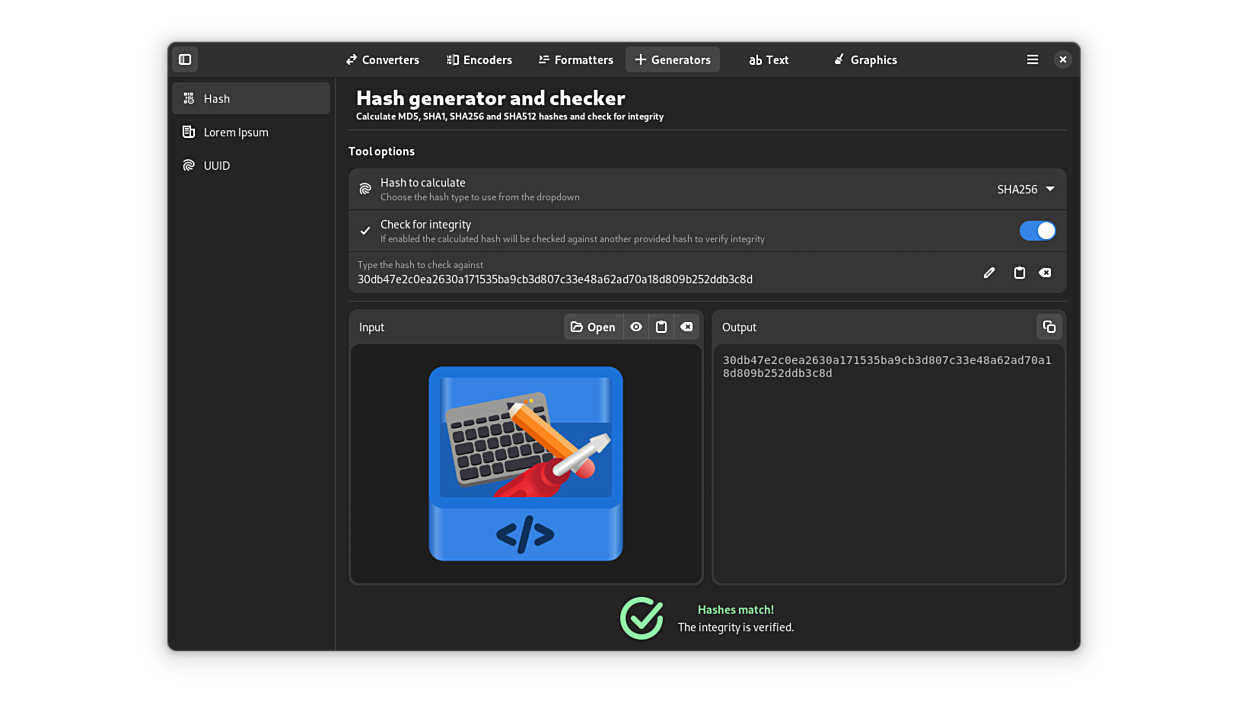Viewport: 1248px width, 702px height.
Task: Paste content into the Input field
Action: pyautogui.click(x=661, y=326)
